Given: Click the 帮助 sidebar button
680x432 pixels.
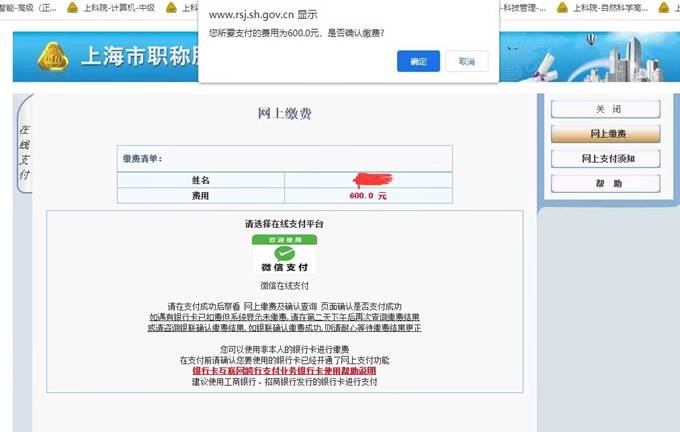Looking at the screenshot, I should [x=606, y=183].
